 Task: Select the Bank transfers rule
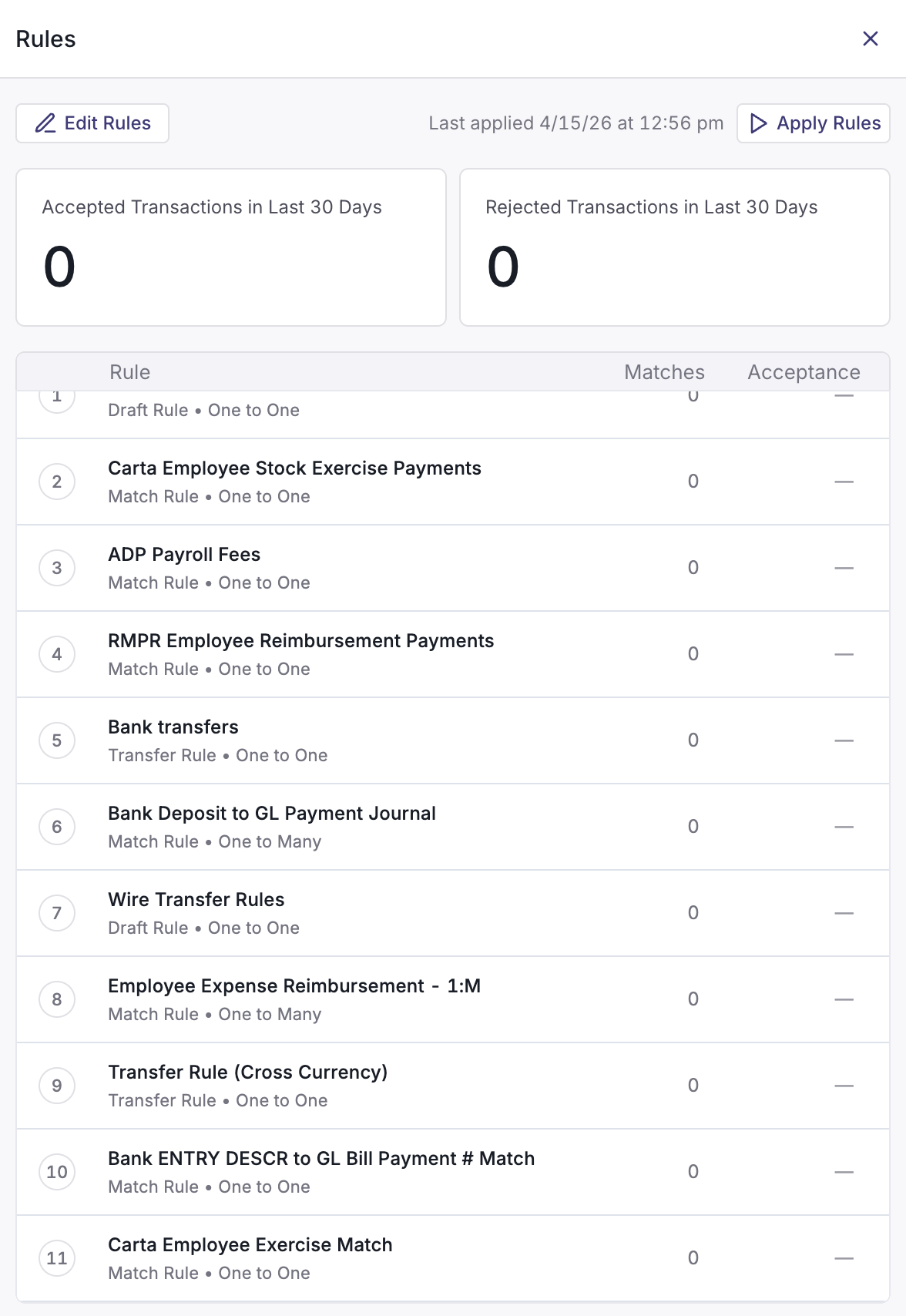453,741
